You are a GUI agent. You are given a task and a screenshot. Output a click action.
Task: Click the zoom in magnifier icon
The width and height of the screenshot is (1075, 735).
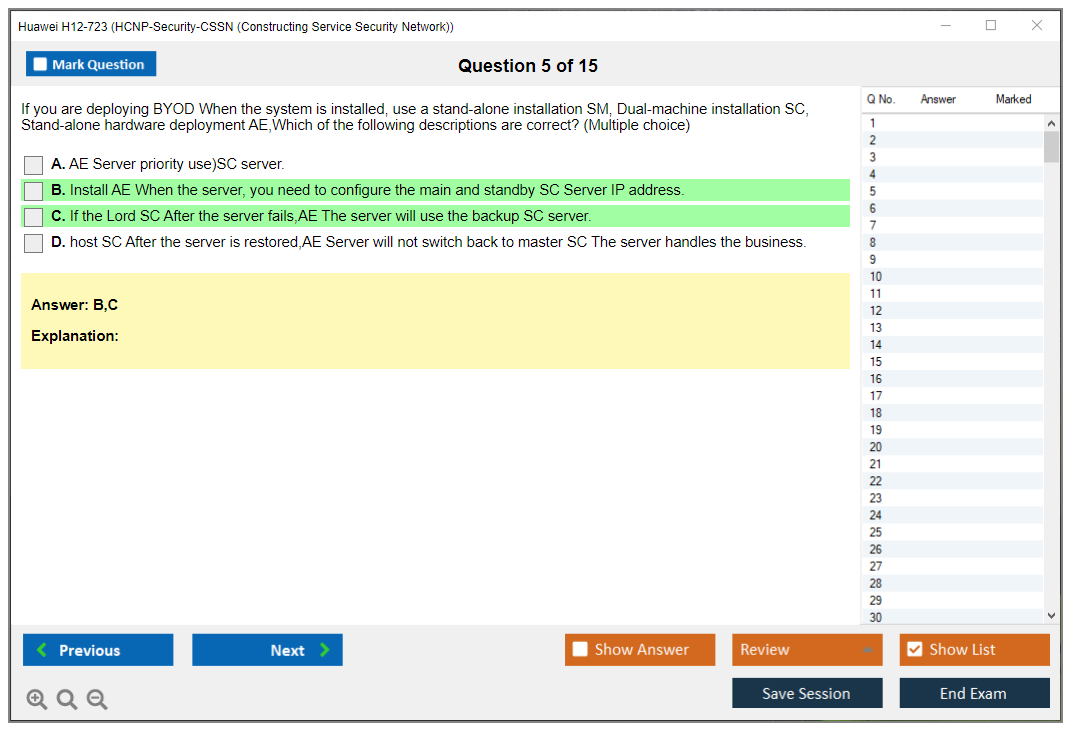coord(37,700)
